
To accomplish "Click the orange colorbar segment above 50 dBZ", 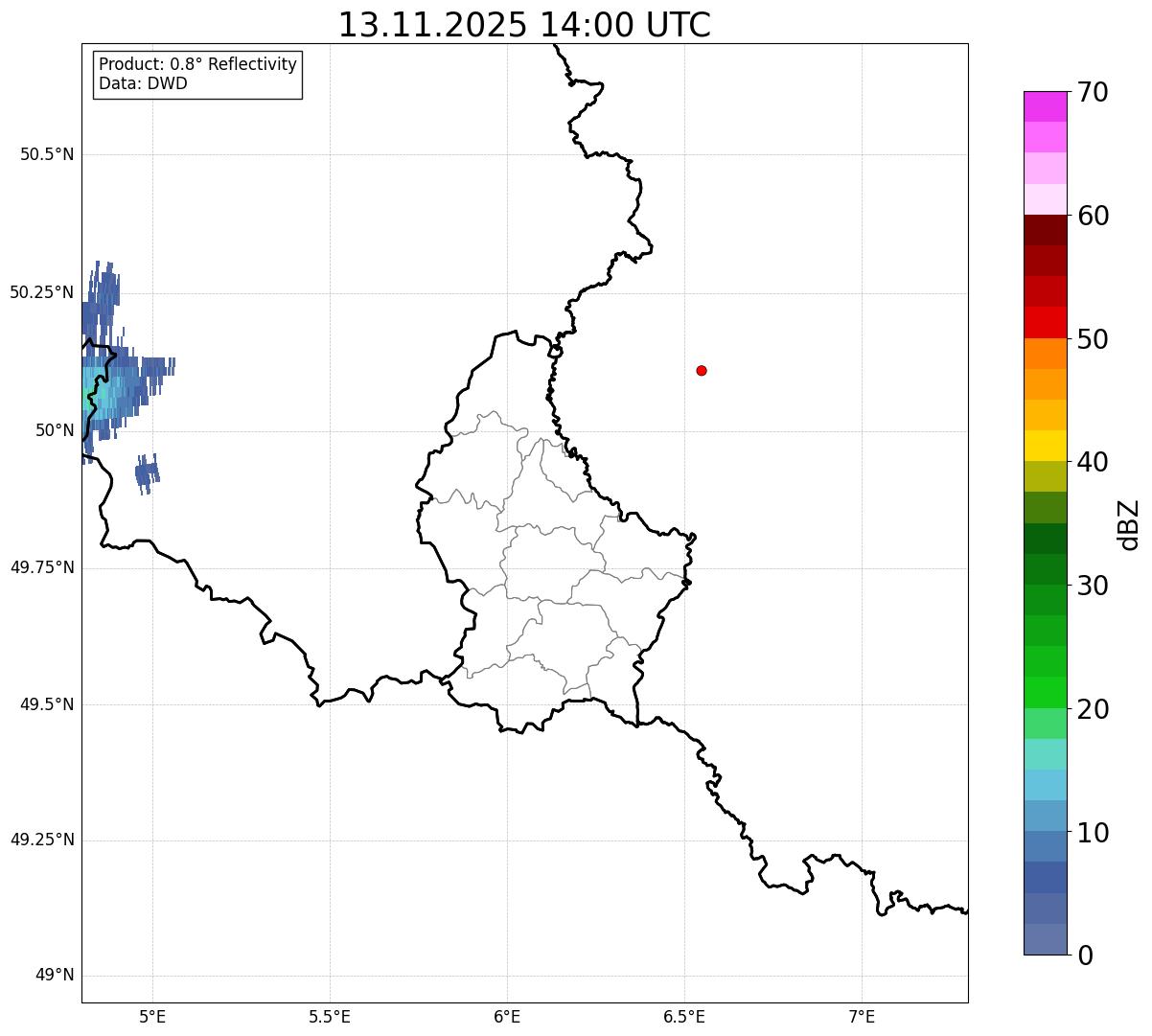I will click(1045, 354).
